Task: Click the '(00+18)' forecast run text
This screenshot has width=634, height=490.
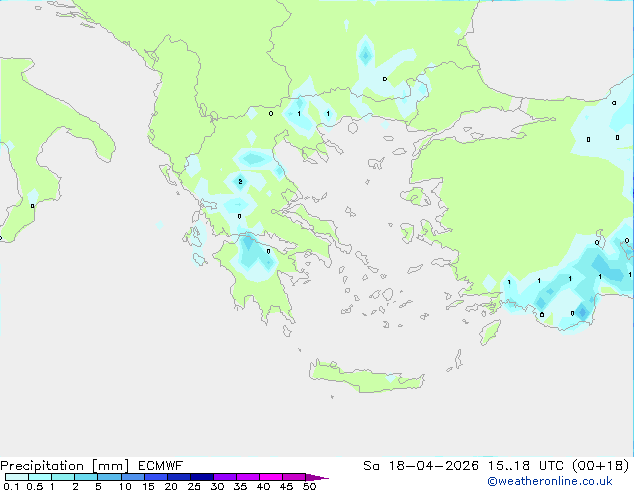Action: point(601,466)
